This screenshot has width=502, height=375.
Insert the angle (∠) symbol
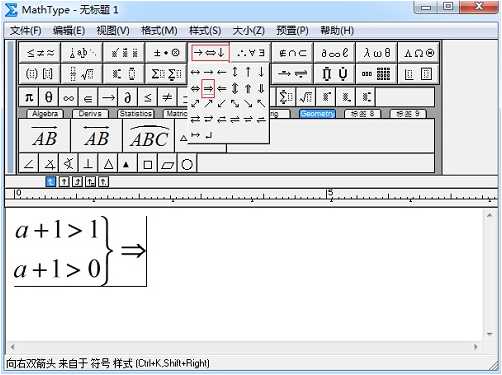pos(29,164)
